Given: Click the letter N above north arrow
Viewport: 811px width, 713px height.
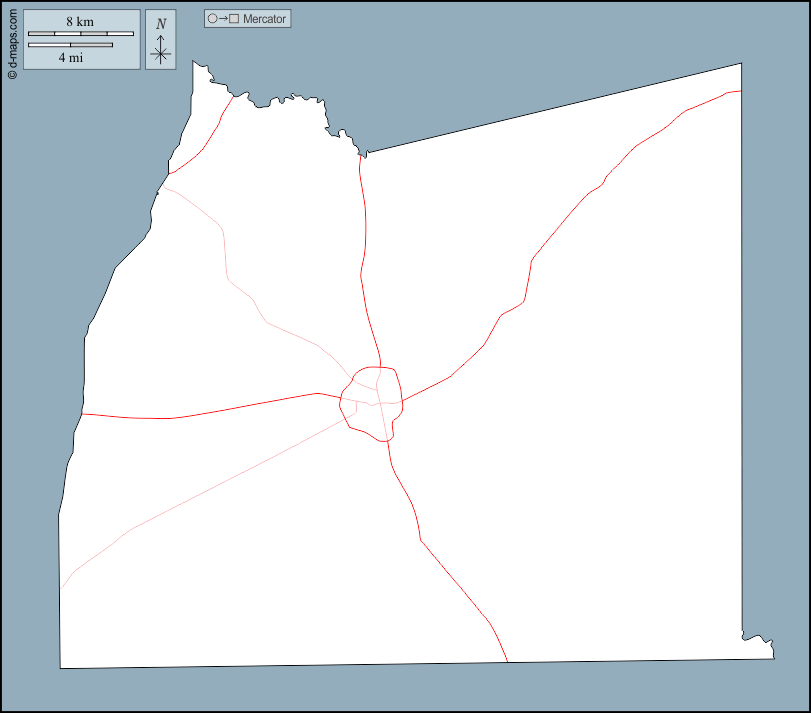Looking at the screenshot, I should click(160, 24).
